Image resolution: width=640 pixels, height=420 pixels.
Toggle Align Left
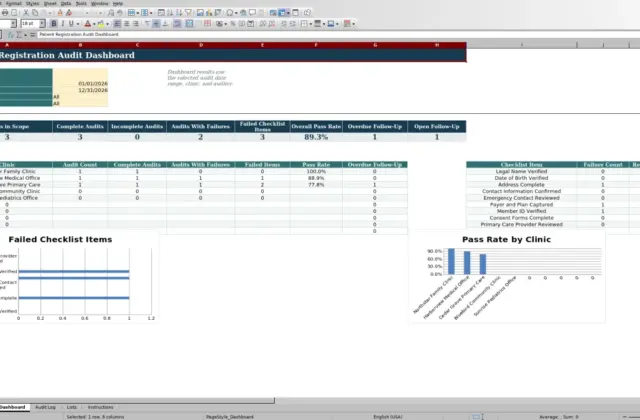[117, 24]
